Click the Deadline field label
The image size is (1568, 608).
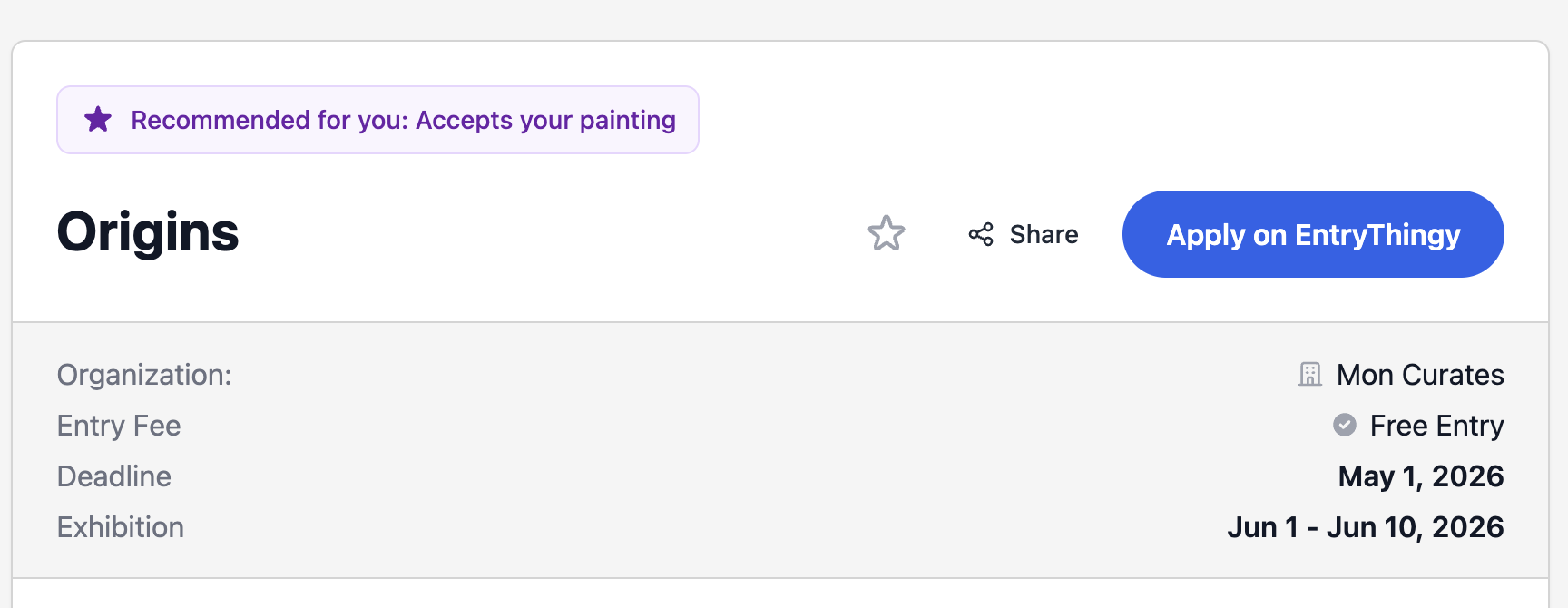tap(114, 476)
